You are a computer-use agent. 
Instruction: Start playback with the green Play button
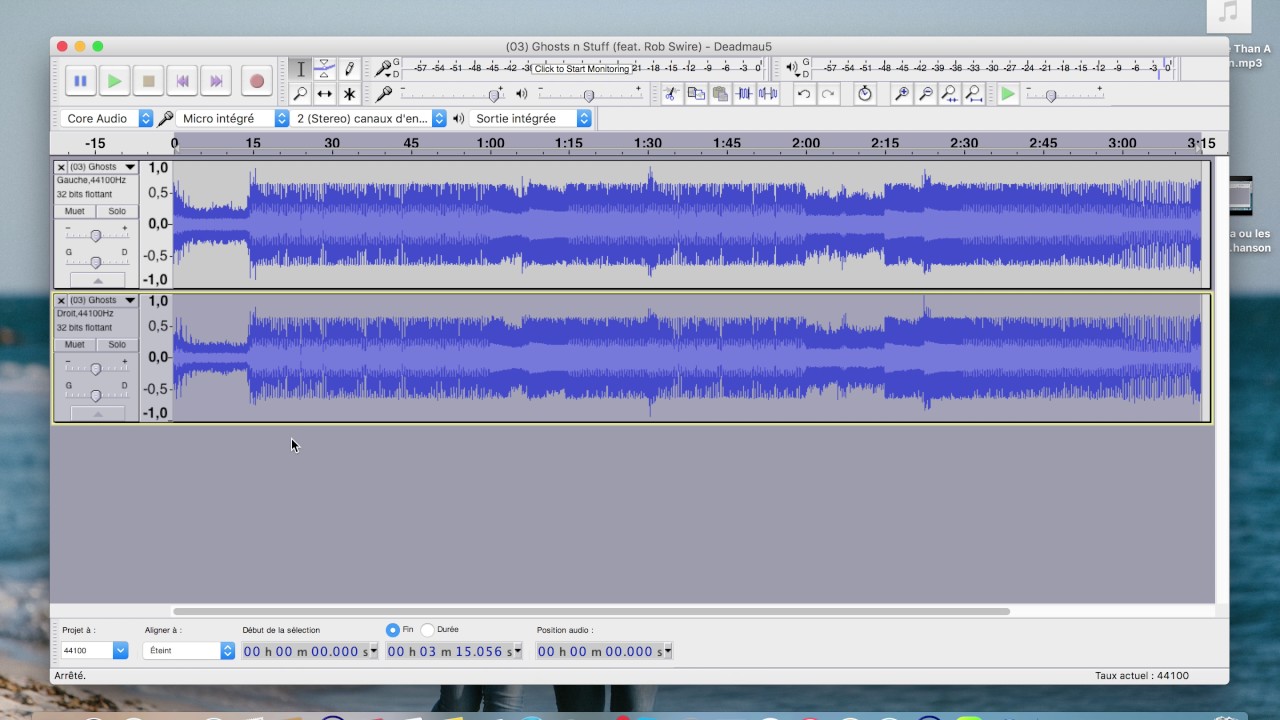pyautogui.click(x=114, y=81)
